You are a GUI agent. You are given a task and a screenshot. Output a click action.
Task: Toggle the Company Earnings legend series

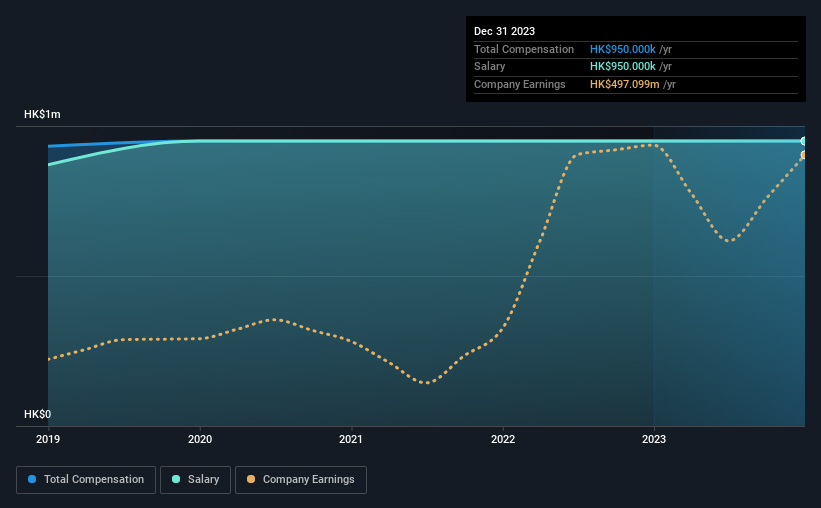coord(301,480)
